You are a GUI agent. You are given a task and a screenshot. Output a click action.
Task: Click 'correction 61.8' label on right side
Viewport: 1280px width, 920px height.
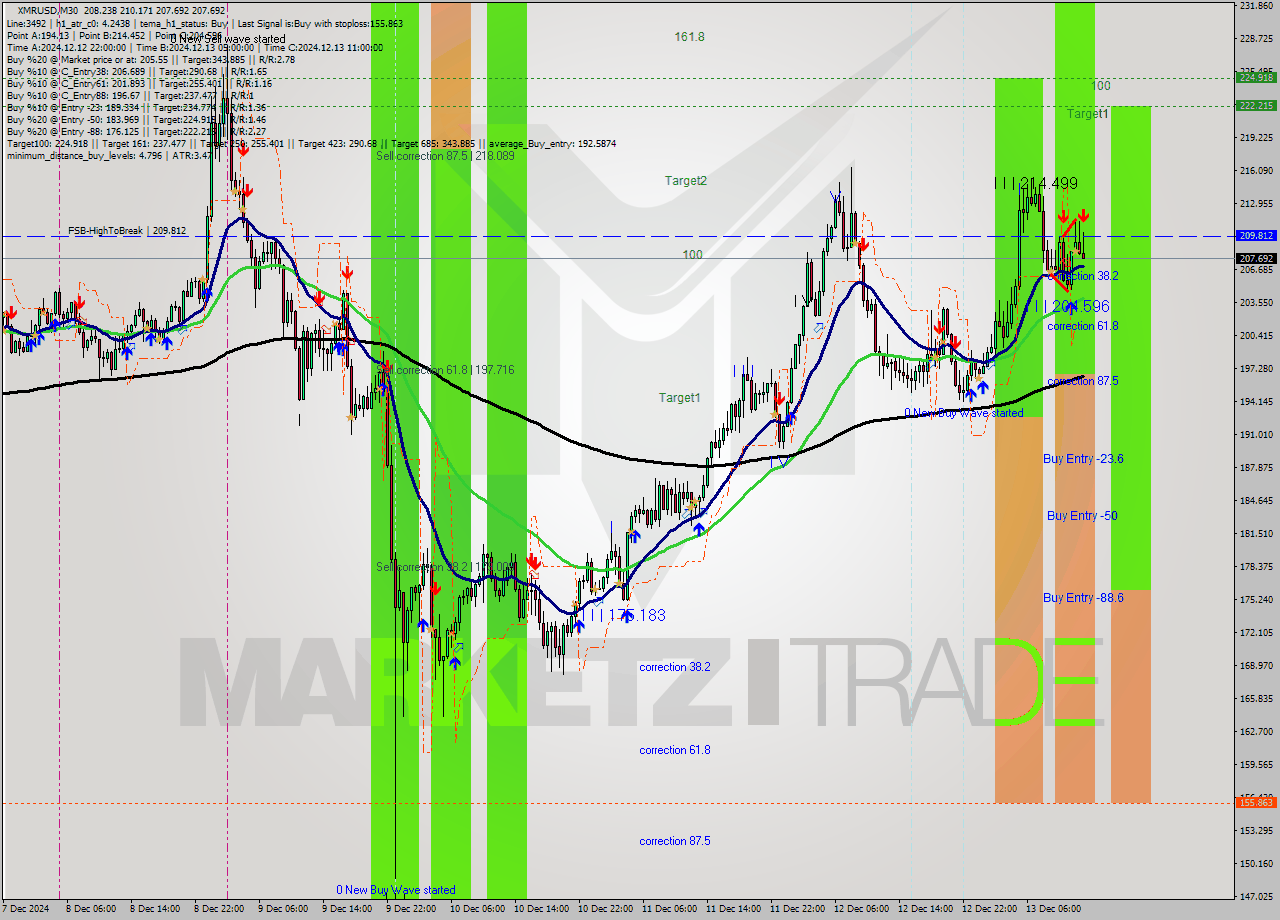tap(1083, 326)
